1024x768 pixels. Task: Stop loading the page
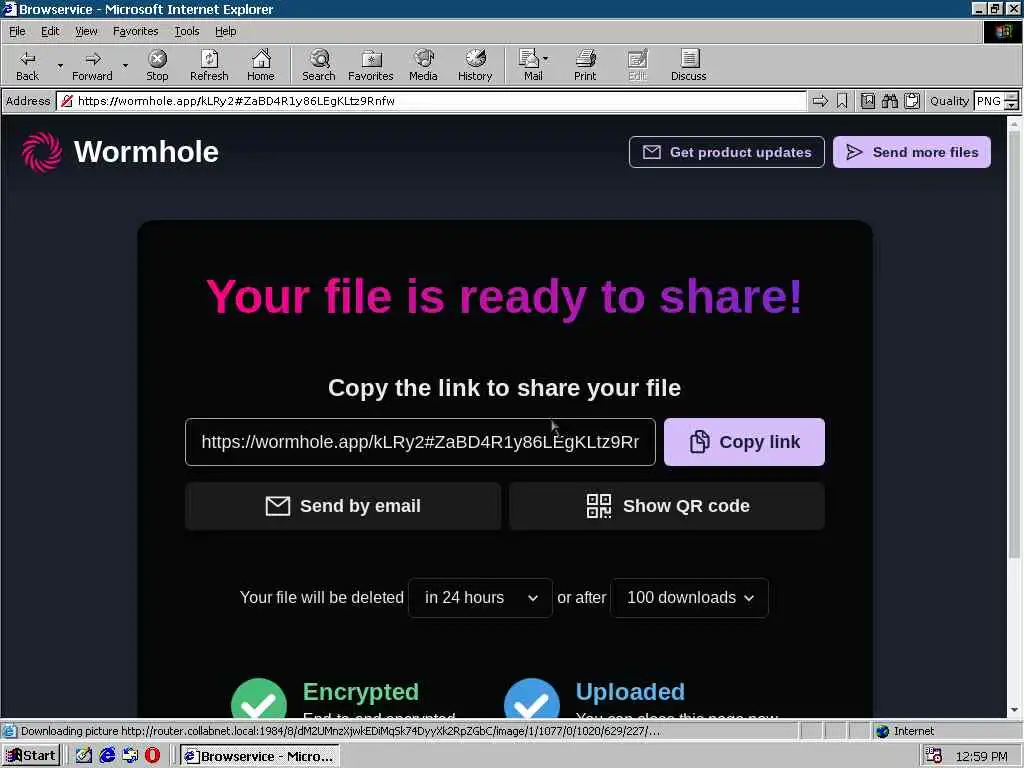click(x=157, y=65)
